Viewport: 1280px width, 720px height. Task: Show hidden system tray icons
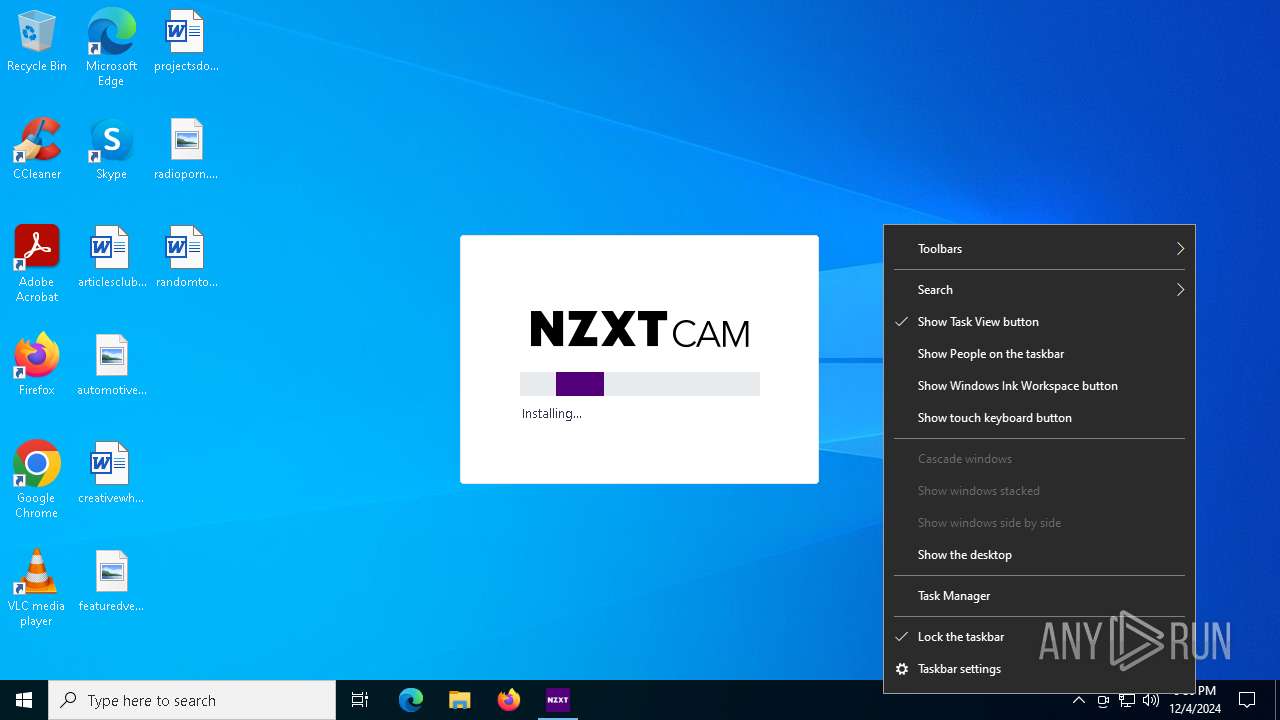point(1079,700)
